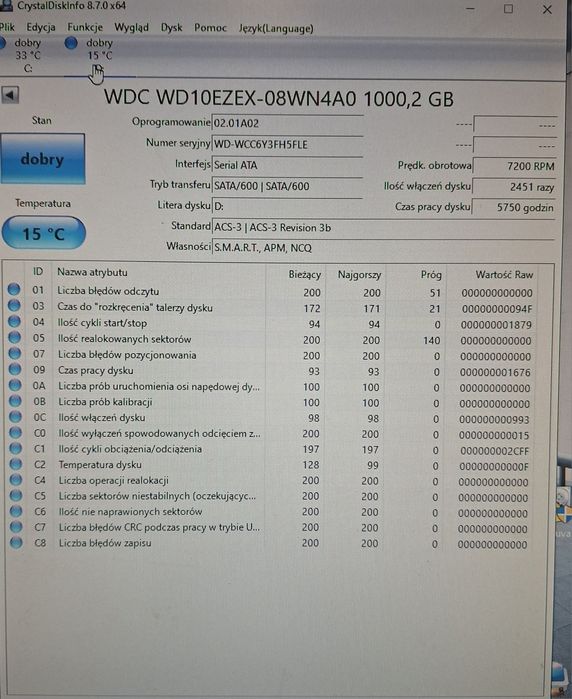The width and height of the screenshot is (572, 699).
Task: Click status icon for attribute 05 reallocated sectors
Action: click(15, 337)
